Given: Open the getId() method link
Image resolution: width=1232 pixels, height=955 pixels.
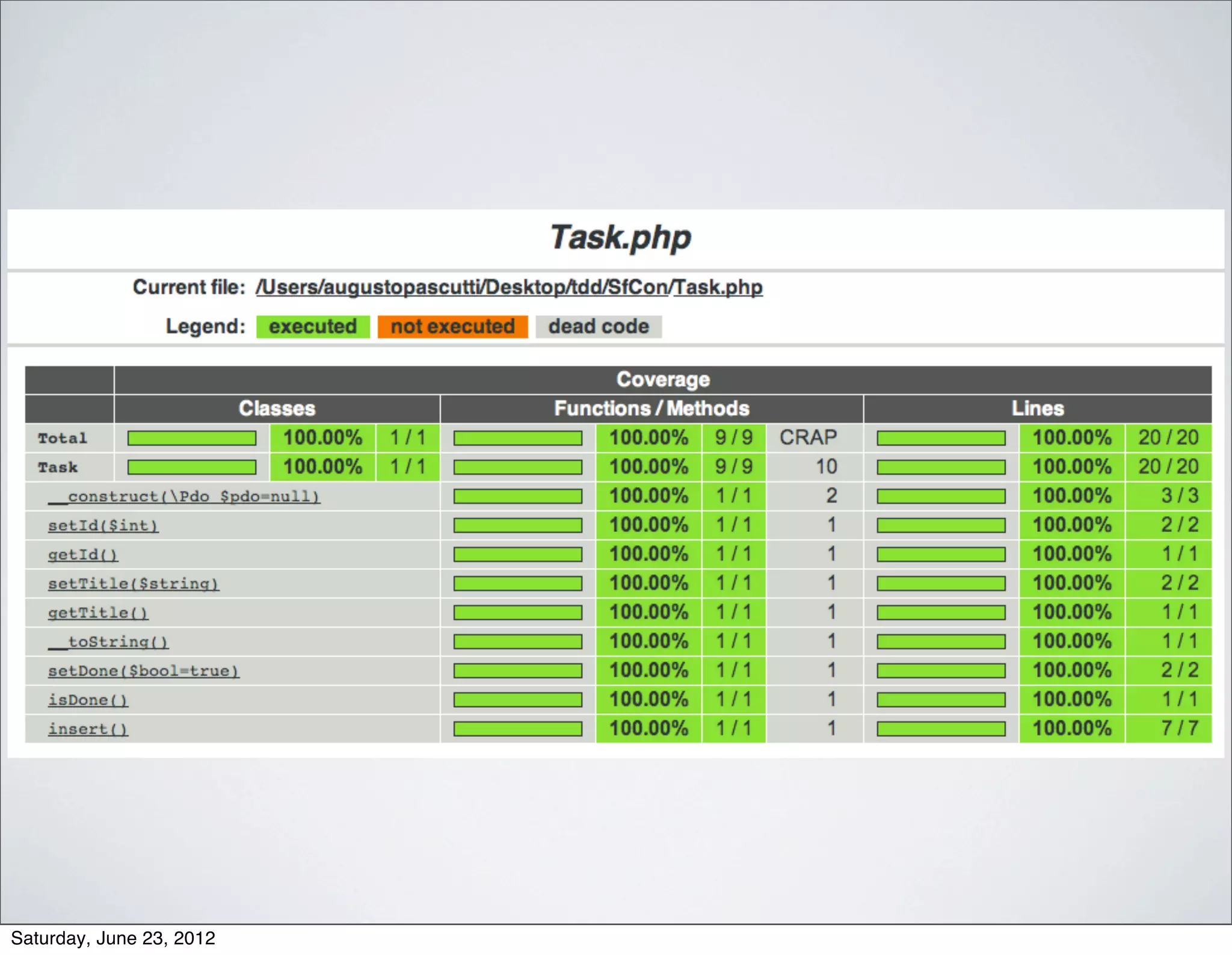Looking at the screenshot, I should pyautogui.click(x=83, y=554).
